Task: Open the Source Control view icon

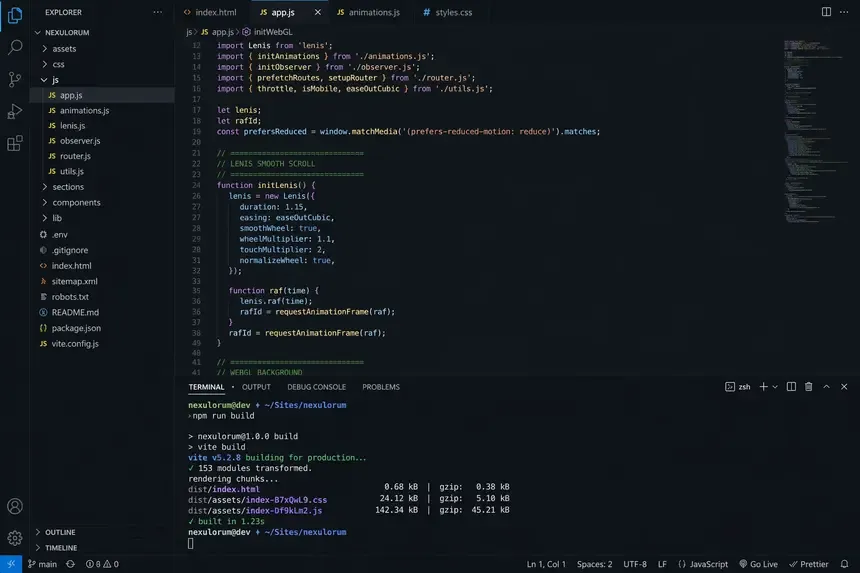Action: tap(15, 80)
